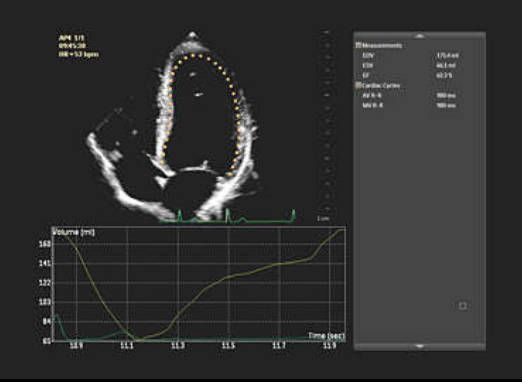This screenshot has height=382, width=522.
Task: Collapse the Measurements section expander
Action: [358, 45]
